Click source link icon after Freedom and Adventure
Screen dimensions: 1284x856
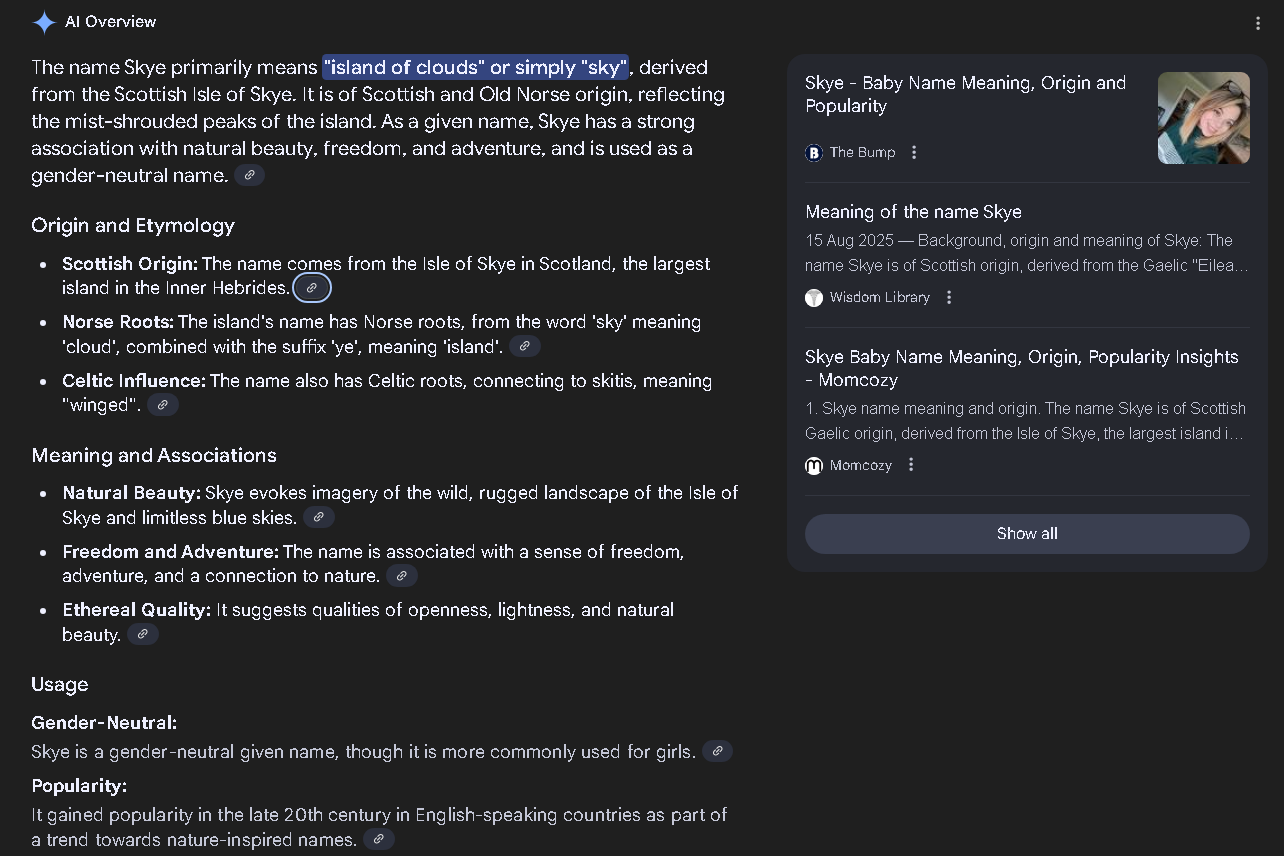pyautogui.click(x=401, y=576)
